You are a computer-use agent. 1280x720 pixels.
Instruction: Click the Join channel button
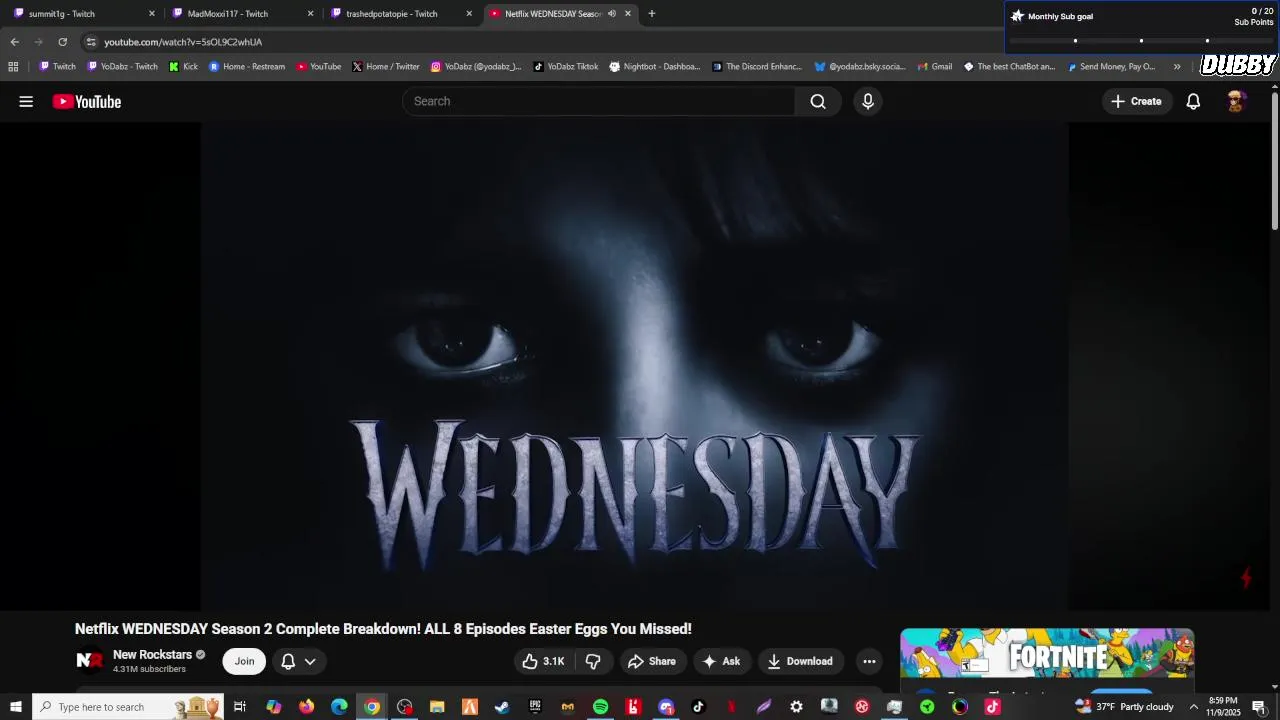(244, 661)
